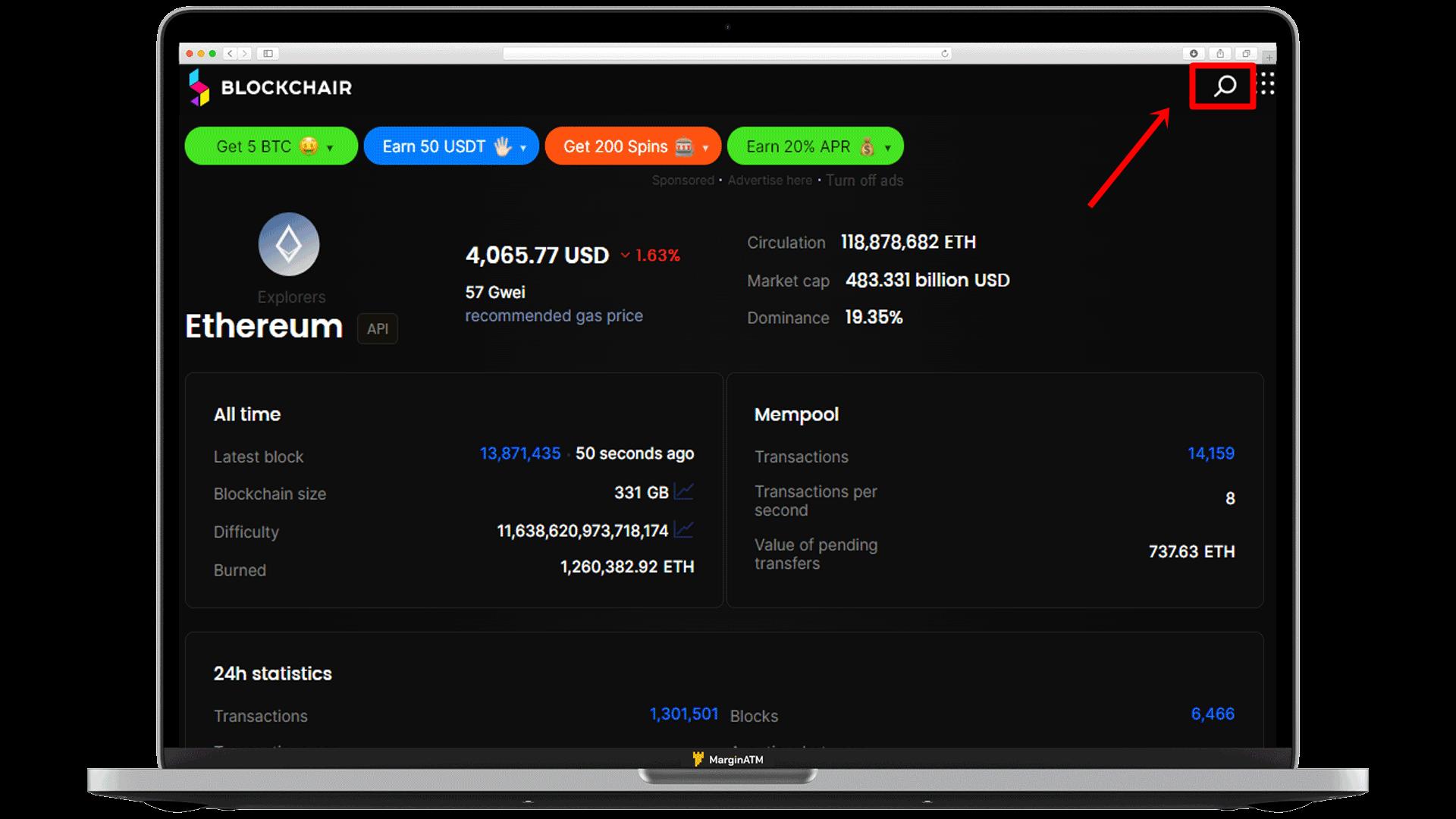This screenshot has width=1456, height=819.
Task: Open the Safari share button
Action: tap(1220, 53)
